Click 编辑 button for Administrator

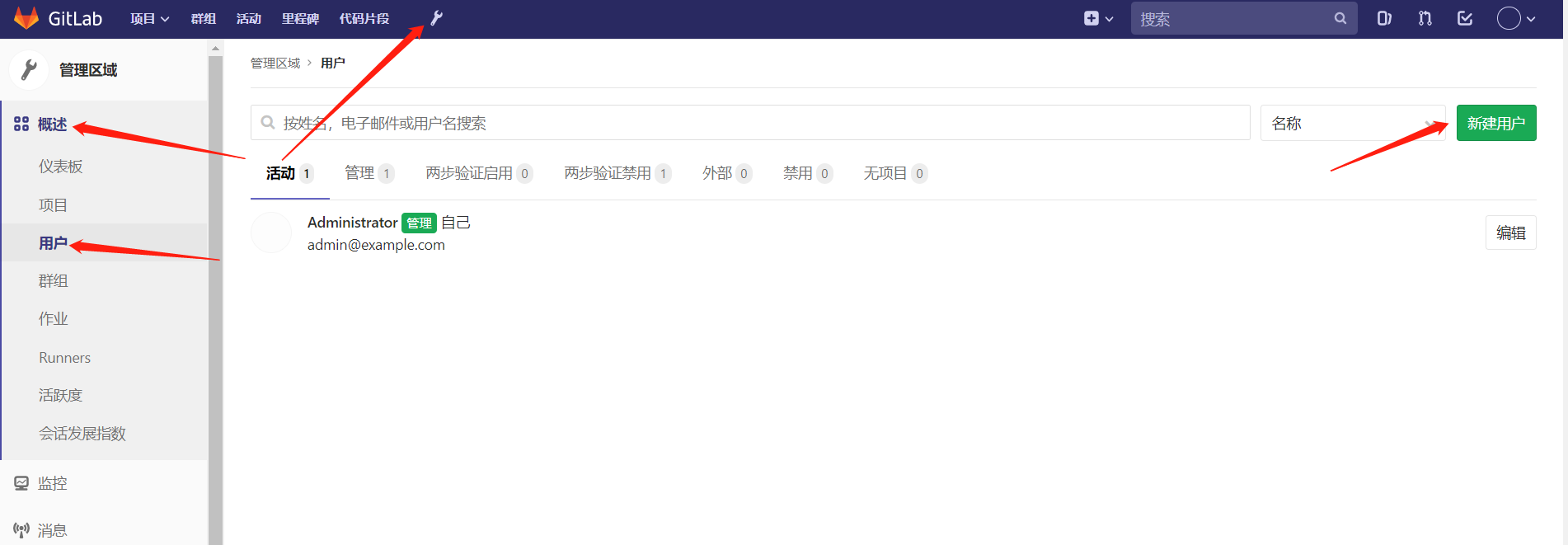tap(1510, 233)
